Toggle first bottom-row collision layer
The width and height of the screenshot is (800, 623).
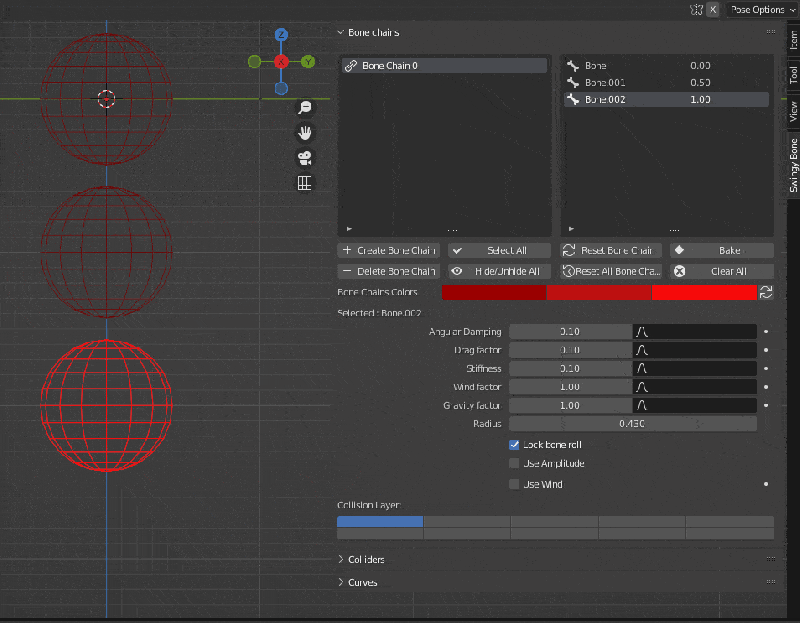pos(380,534)
